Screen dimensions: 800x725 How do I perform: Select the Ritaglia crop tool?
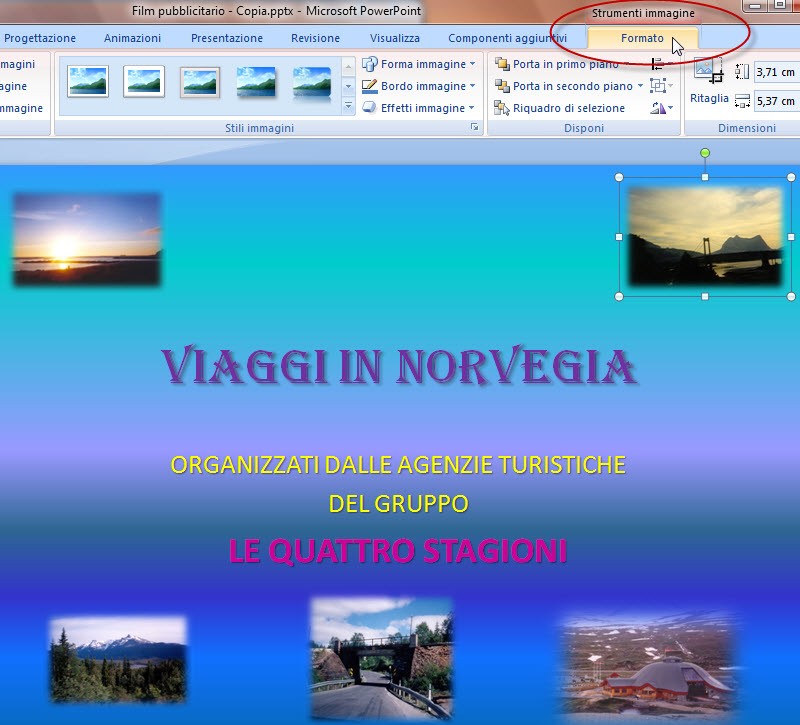pyautogui.click(x=709, y=80)
